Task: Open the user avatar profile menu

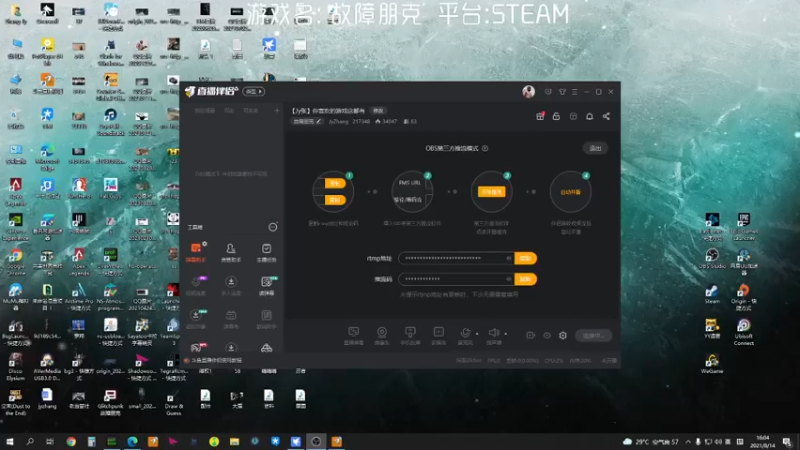Action: 528,91
